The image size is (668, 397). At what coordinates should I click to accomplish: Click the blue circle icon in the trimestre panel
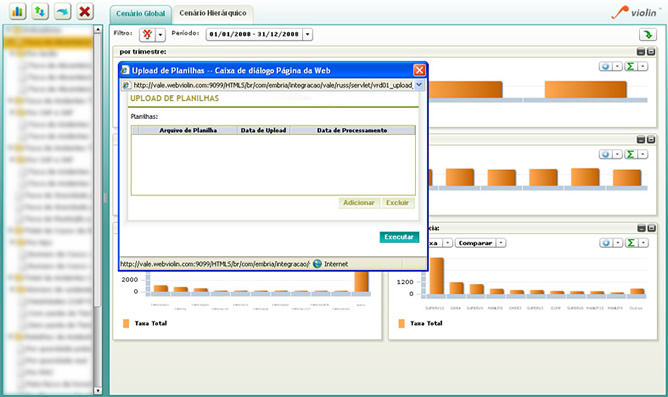coord(605,66)
